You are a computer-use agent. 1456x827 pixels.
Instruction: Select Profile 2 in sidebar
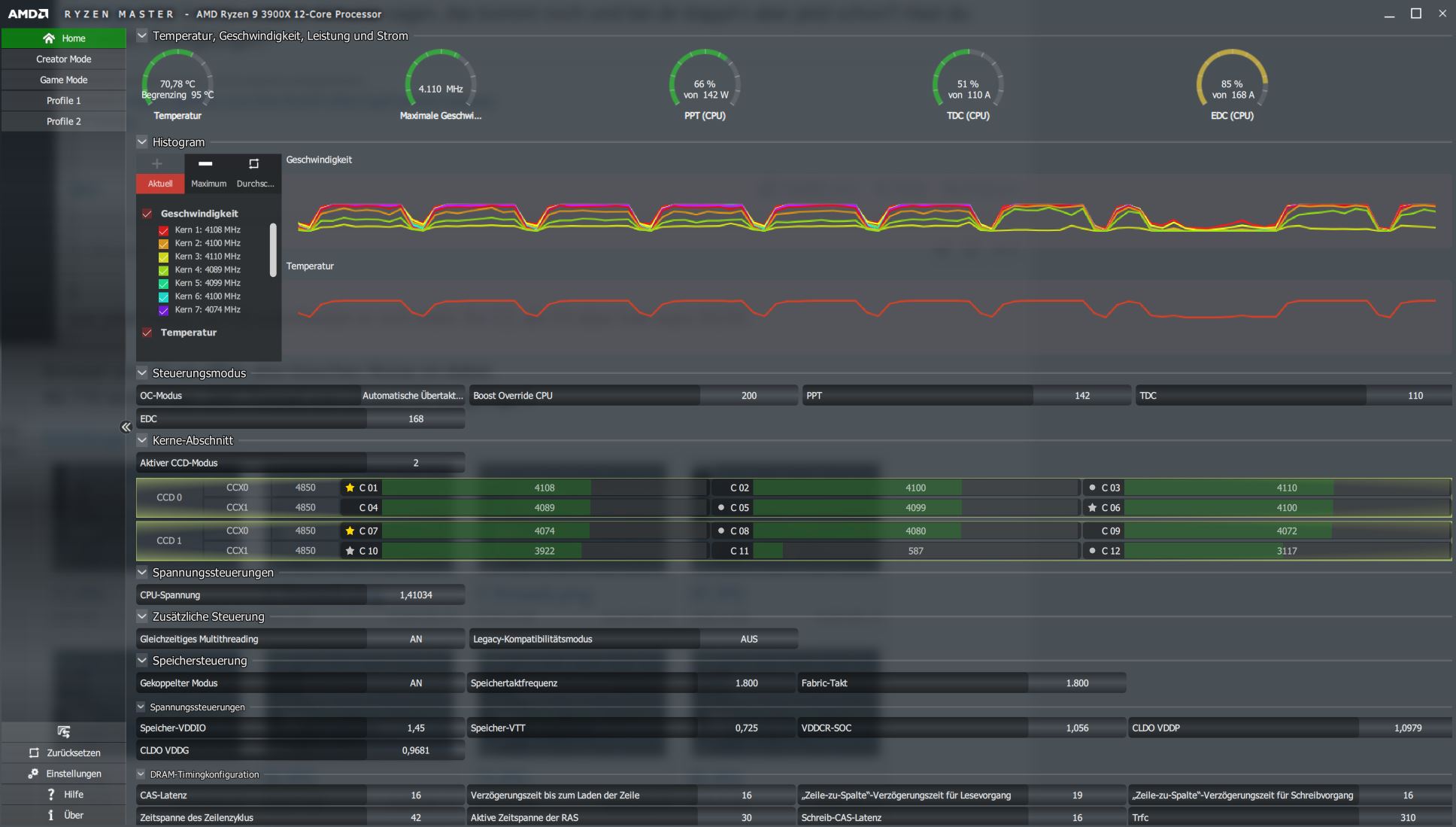[63, 121]
